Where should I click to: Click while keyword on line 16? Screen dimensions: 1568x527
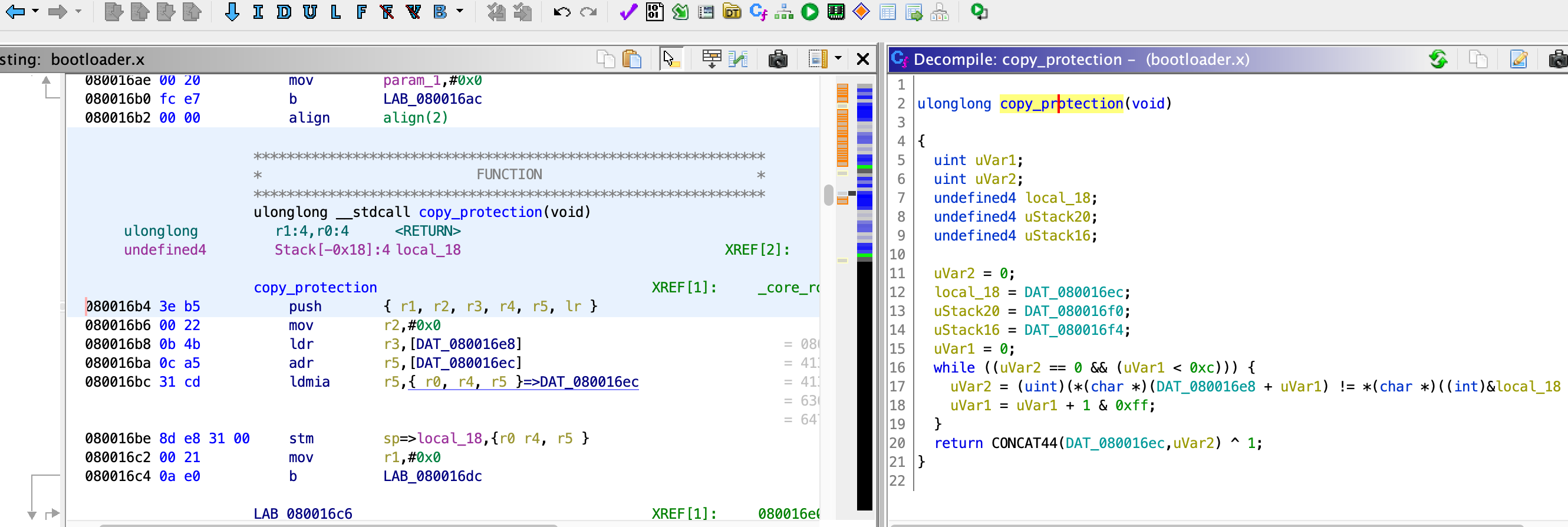coord(954,368)
